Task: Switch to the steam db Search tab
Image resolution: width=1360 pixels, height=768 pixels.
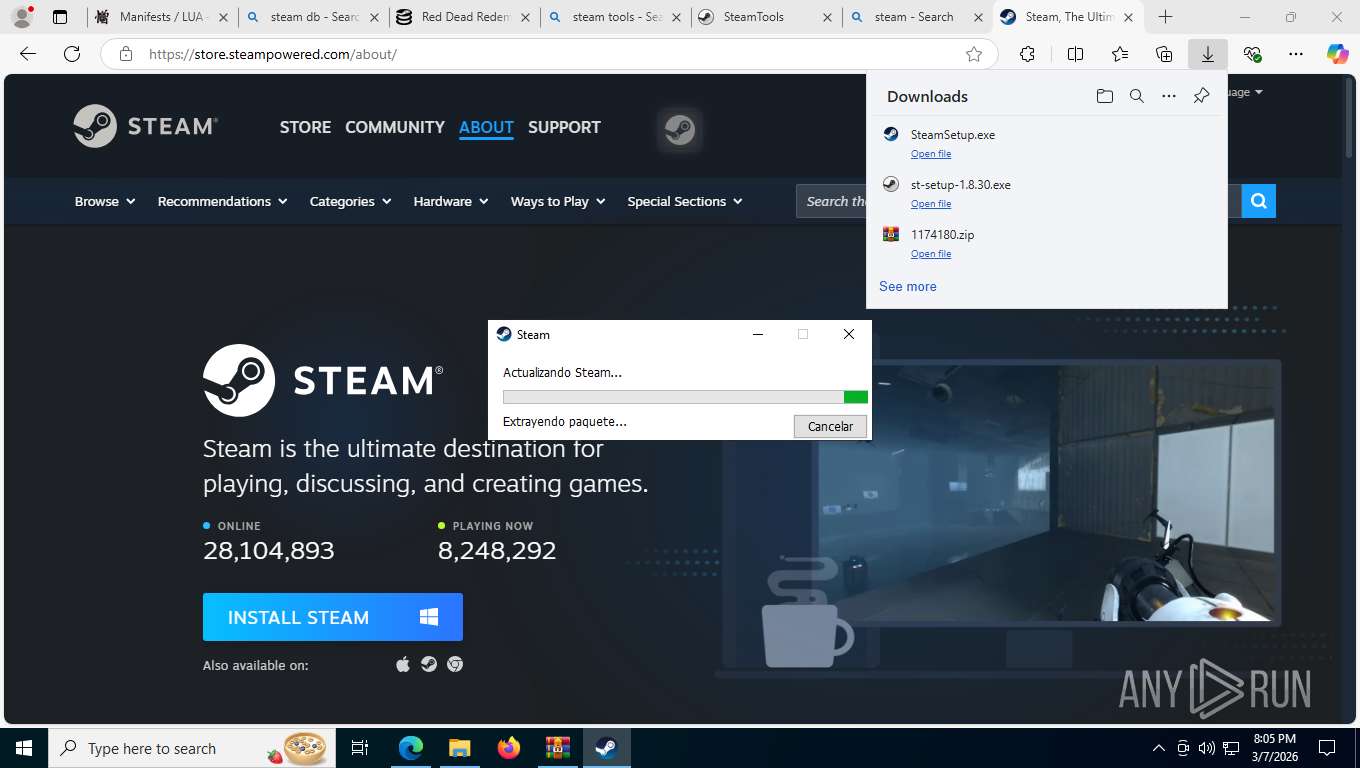Action: tap(313, 17)
